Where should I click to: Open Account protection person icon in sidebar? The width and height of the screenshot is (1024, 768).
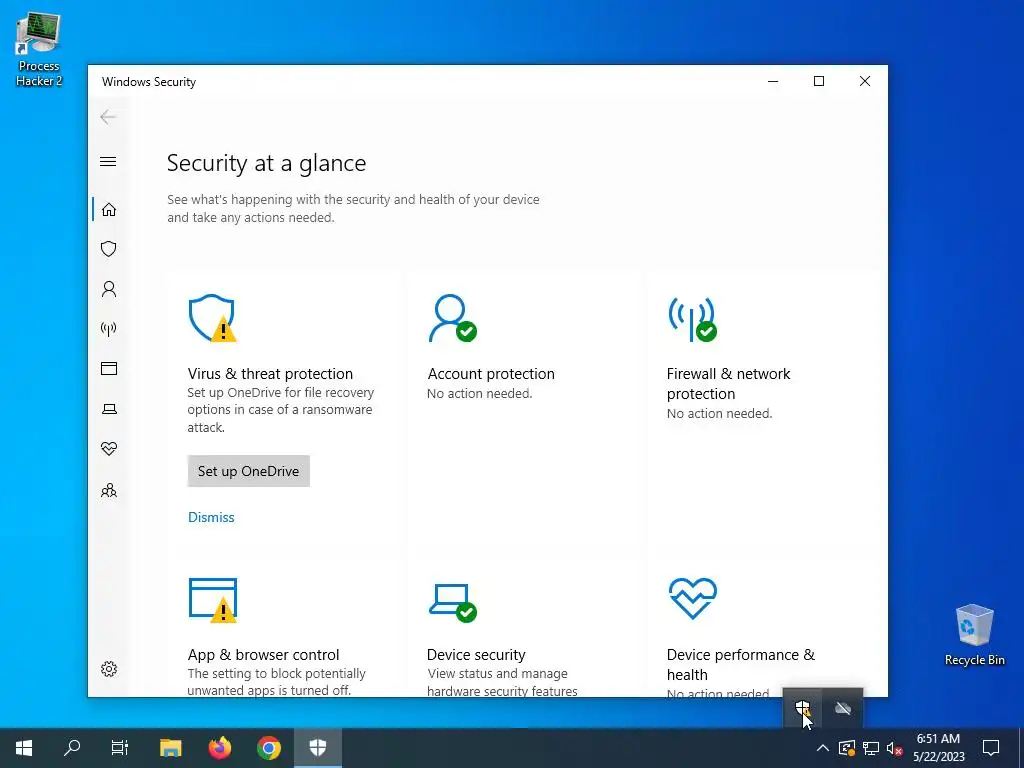108,289
